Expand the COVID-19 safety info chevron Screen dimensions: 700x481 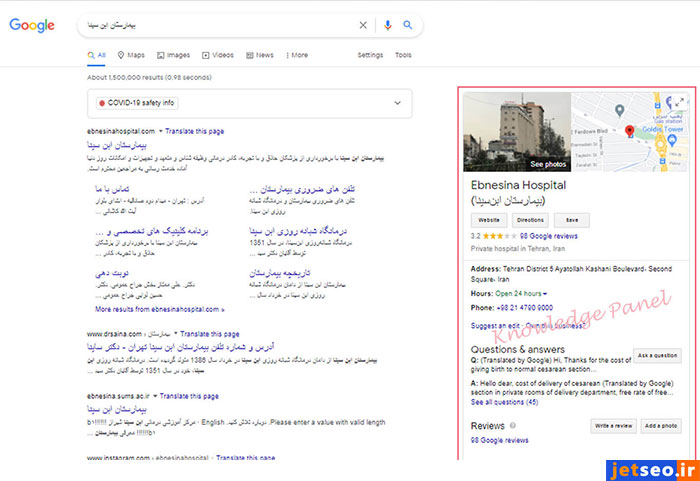click(x=397, y=103)
